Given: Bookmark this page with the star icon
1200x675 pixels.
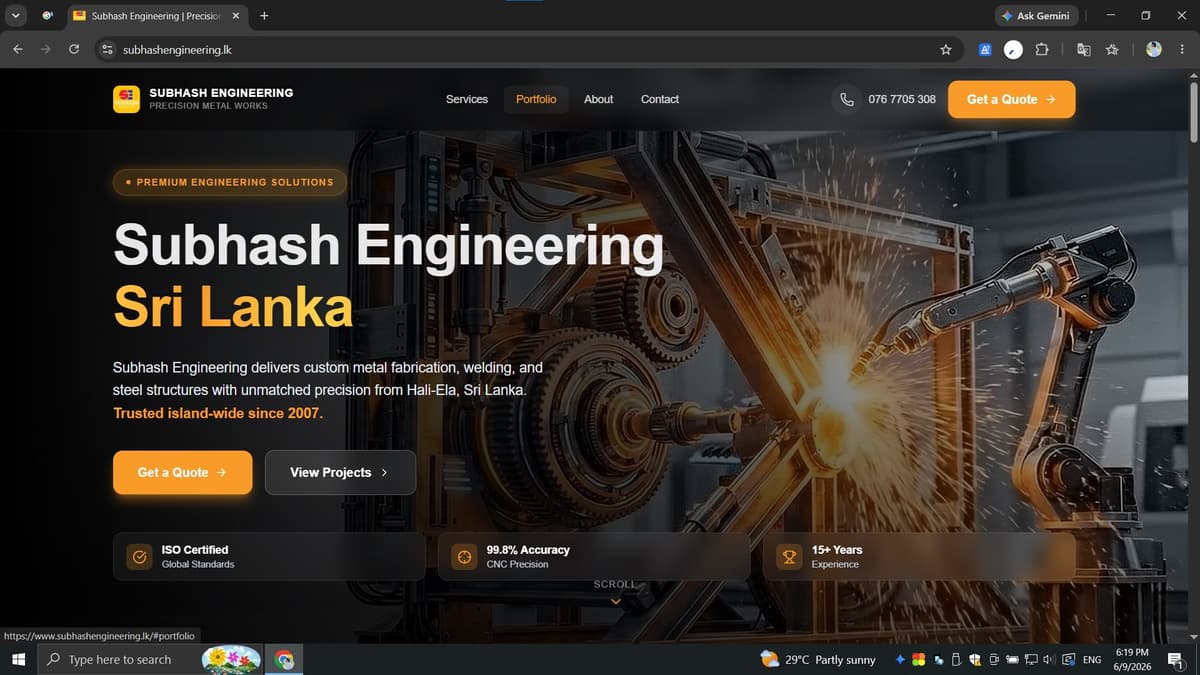Looking at the screenshot, I should point(946,49).
